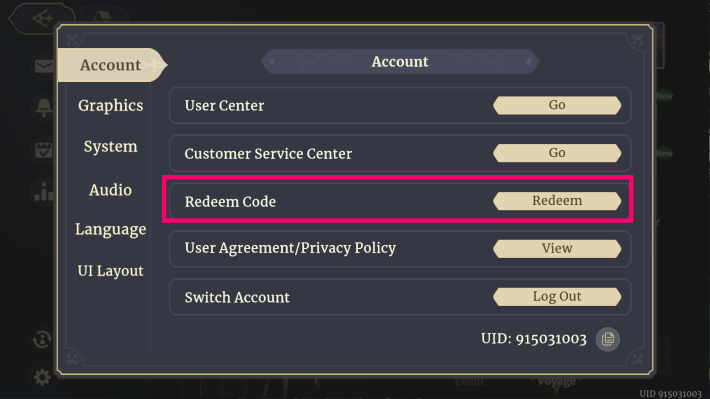The height and width of the screenshot is (399, 710).
Task: Open the notification bell icon
Action: 43,108
